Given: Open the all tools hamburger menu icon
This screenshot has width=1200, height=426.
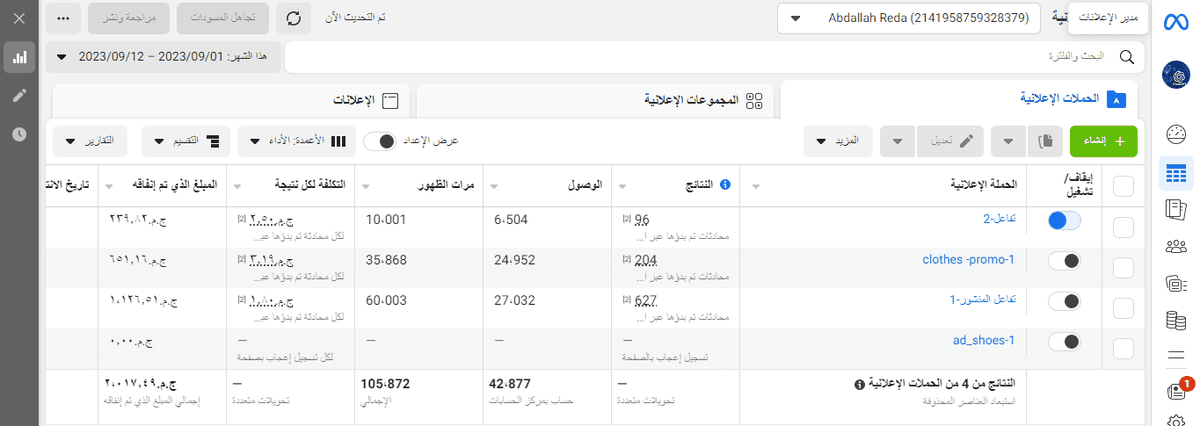Looking at the screenshot, I should click(x=1176, y=355).
